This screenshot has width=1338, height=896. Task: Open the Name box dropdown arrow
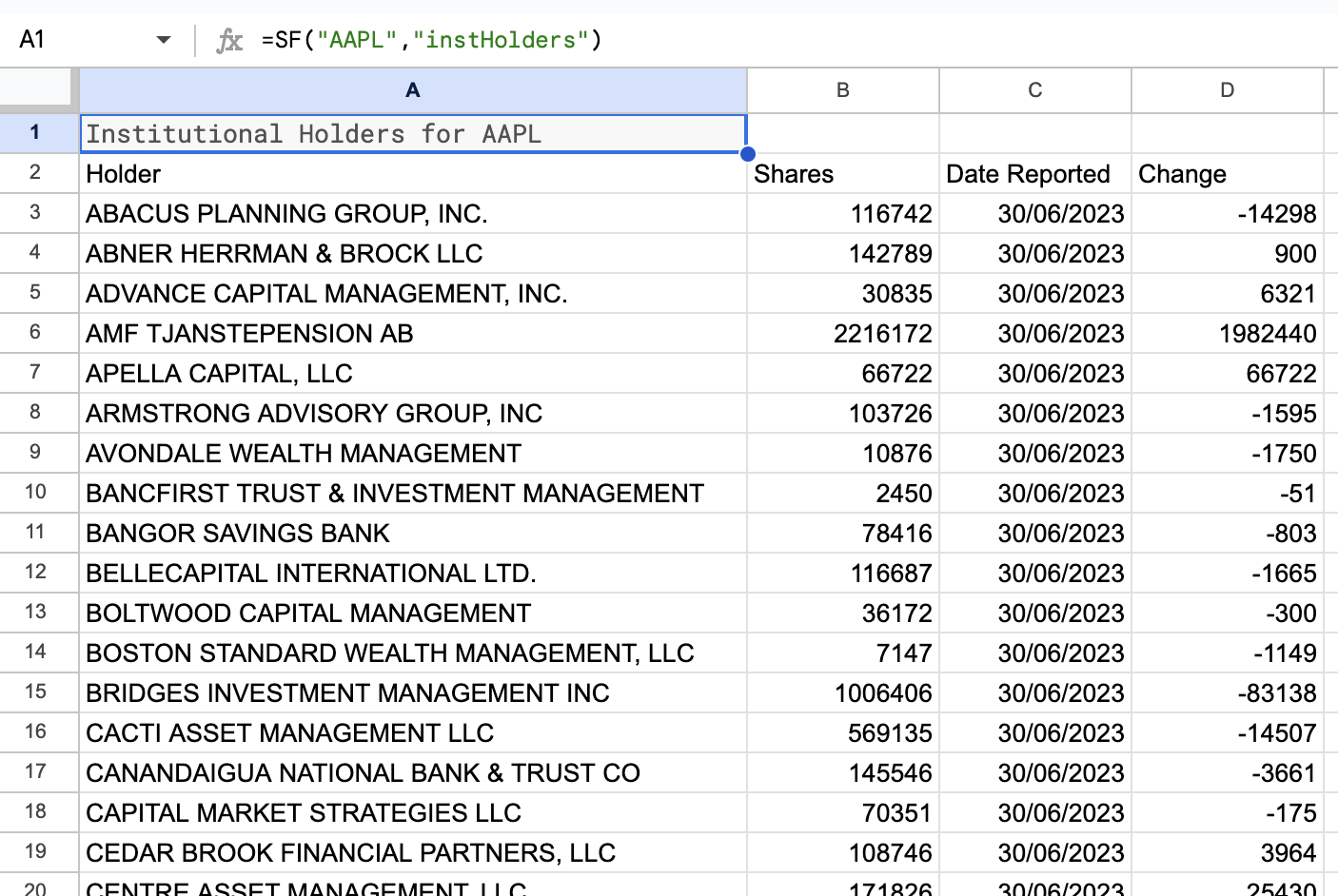tap(164, 40)
